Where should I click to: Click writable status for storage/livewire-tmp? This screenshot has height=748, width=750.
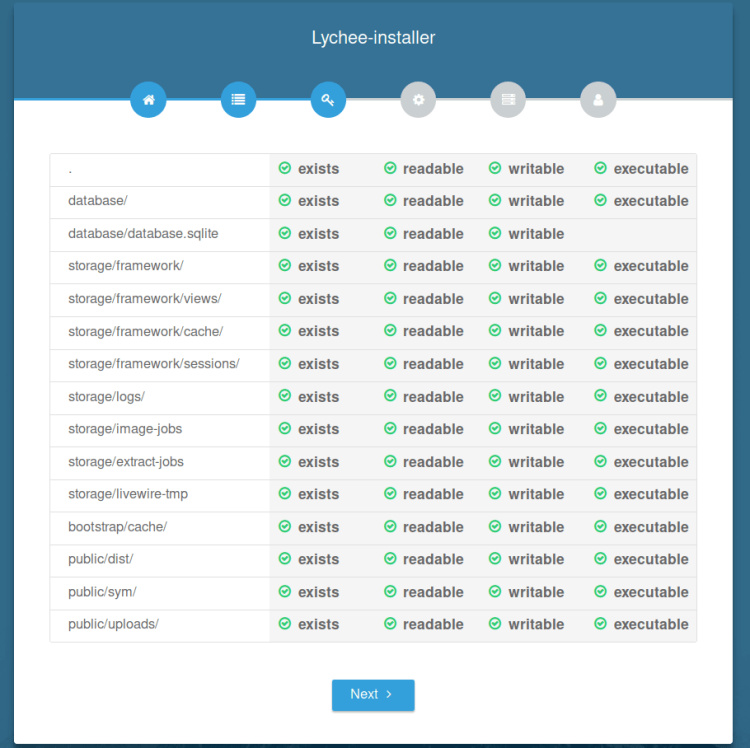click(x=535, y=494)
